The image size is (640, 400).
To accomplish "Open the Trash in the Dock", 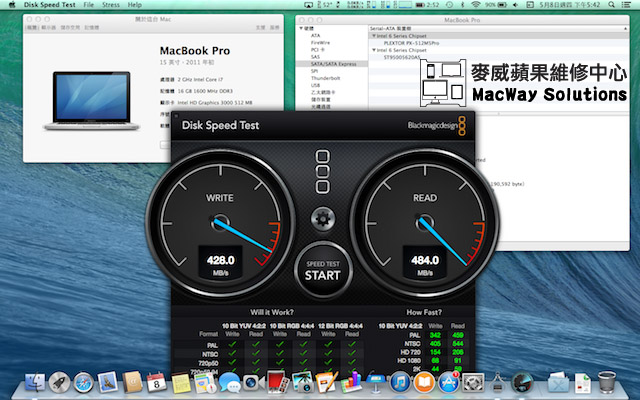I will pyautogui.click(x=607, y=382).
